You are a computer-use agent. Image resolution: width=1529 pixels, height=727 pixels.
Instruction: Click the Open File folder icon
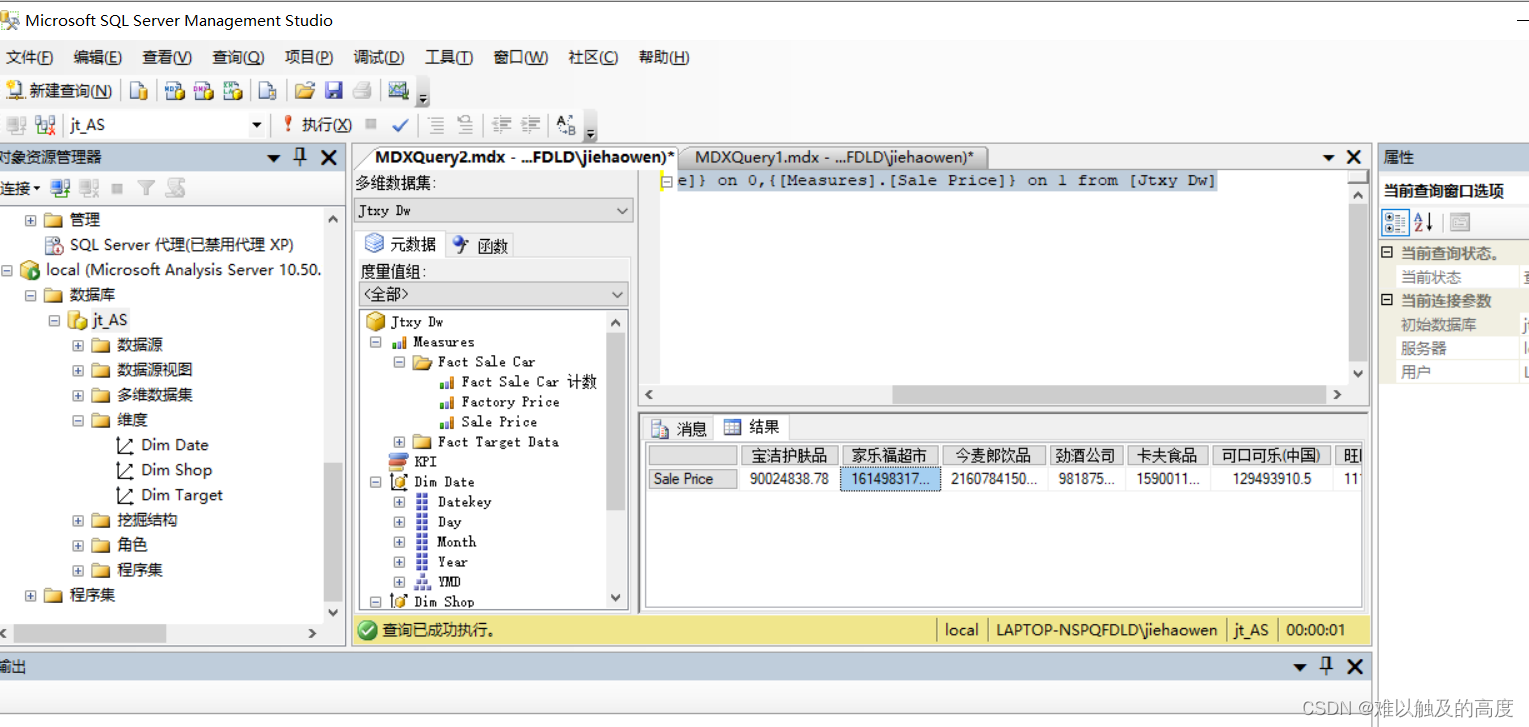click(x=305, y=91)
